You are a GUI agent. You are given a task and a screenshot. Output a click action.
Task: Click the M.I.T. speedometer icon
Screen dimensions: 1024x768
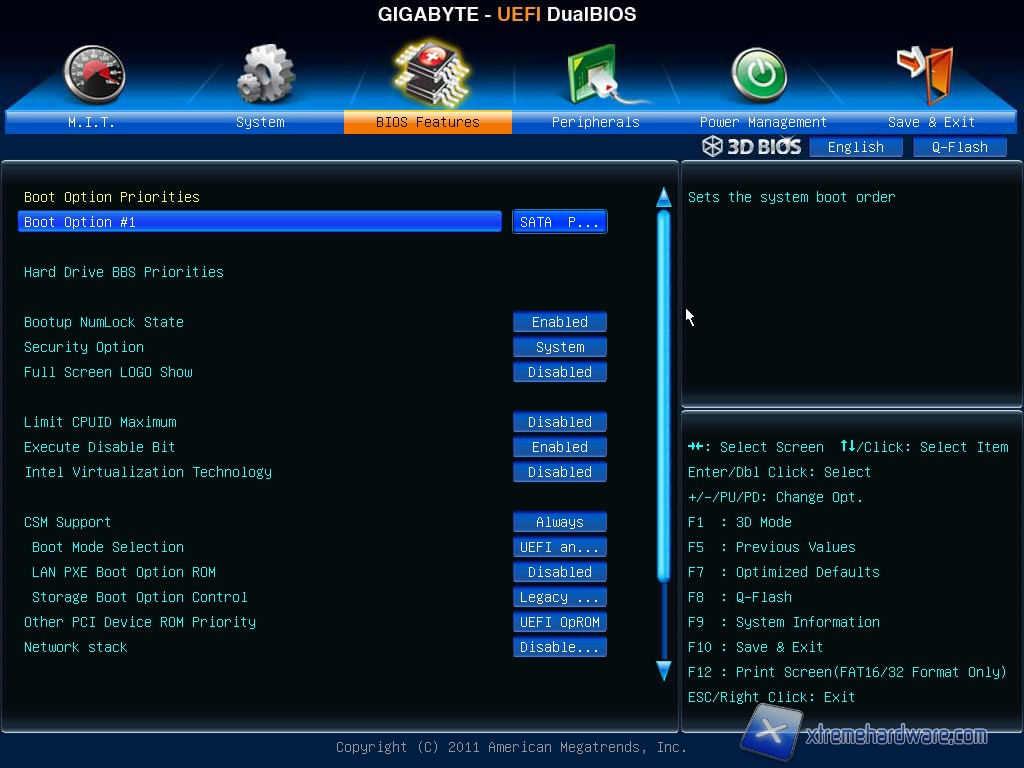(93, 76)
